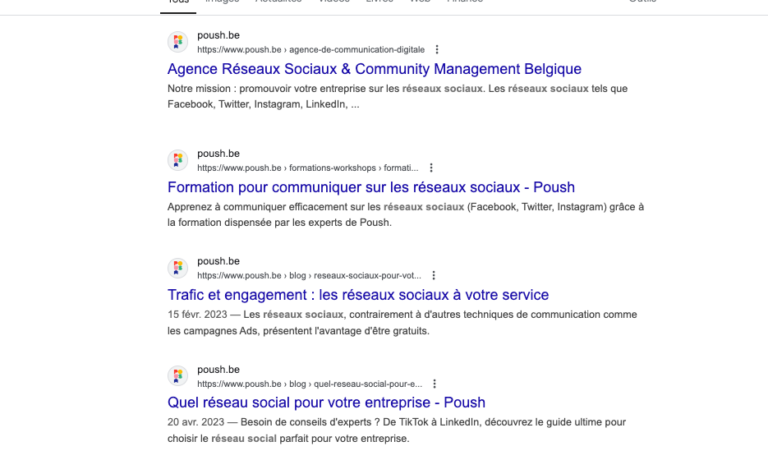Click the poush.be site name above the Trafic et engagement title
The width and height of the screenshot is (768, 460).
click(x=218, y=261)
